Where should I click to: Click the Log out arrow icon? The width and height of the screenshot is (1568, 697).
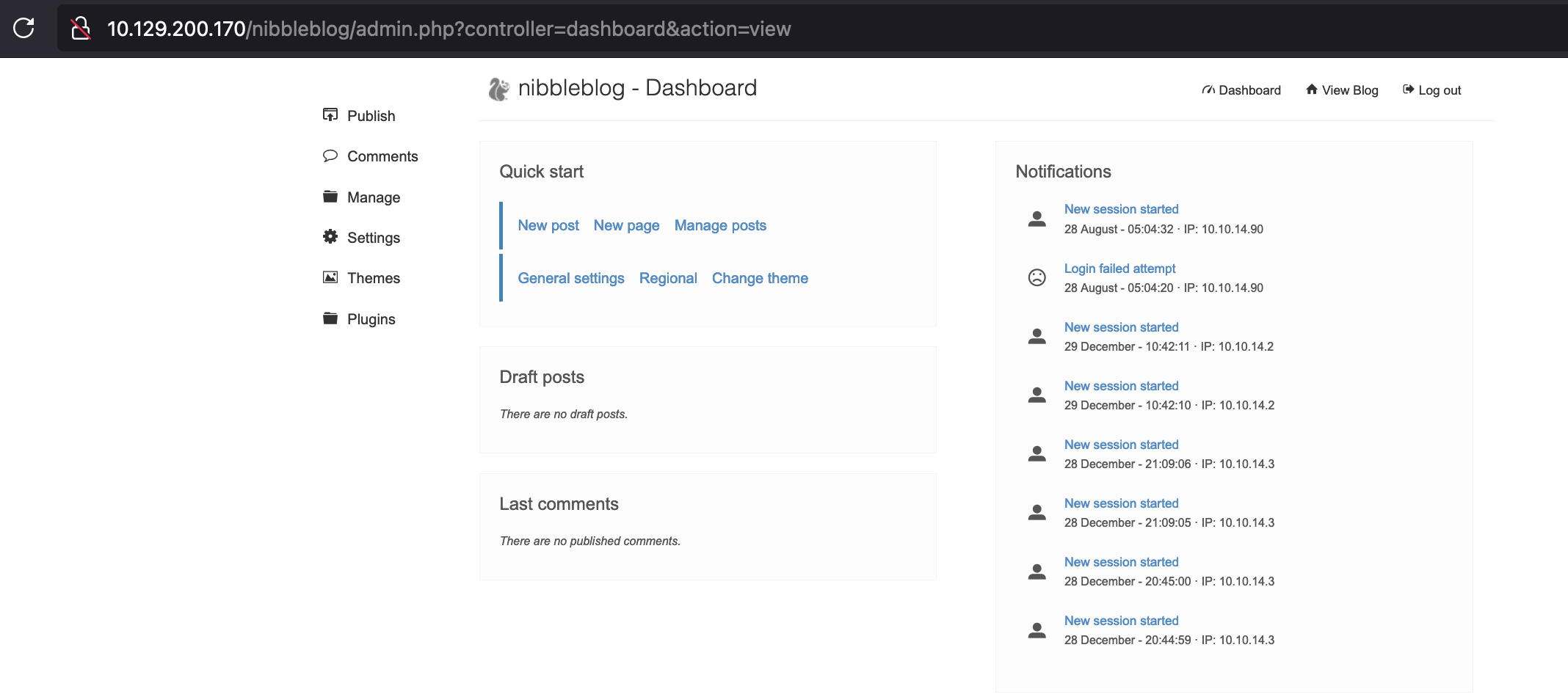1408,90
